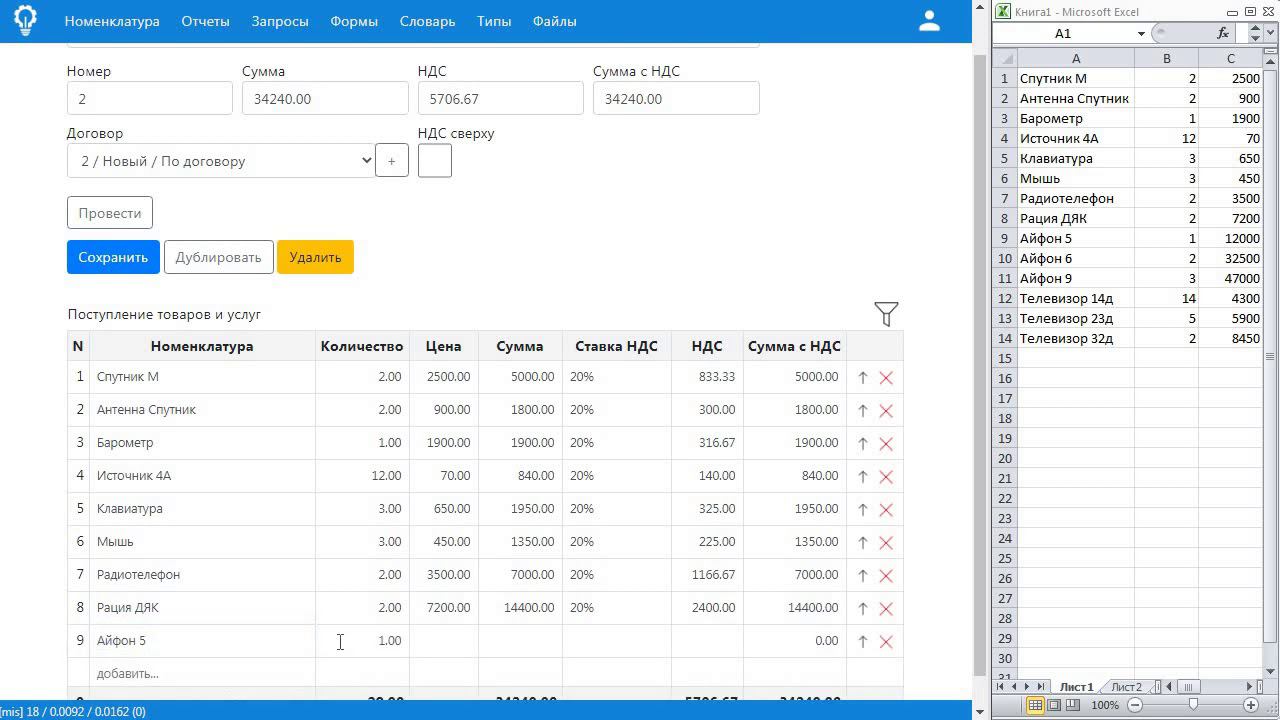Screen dimensions: 1280x720
Task: Expand the Договор dropdown
Action: pos(220,161)
